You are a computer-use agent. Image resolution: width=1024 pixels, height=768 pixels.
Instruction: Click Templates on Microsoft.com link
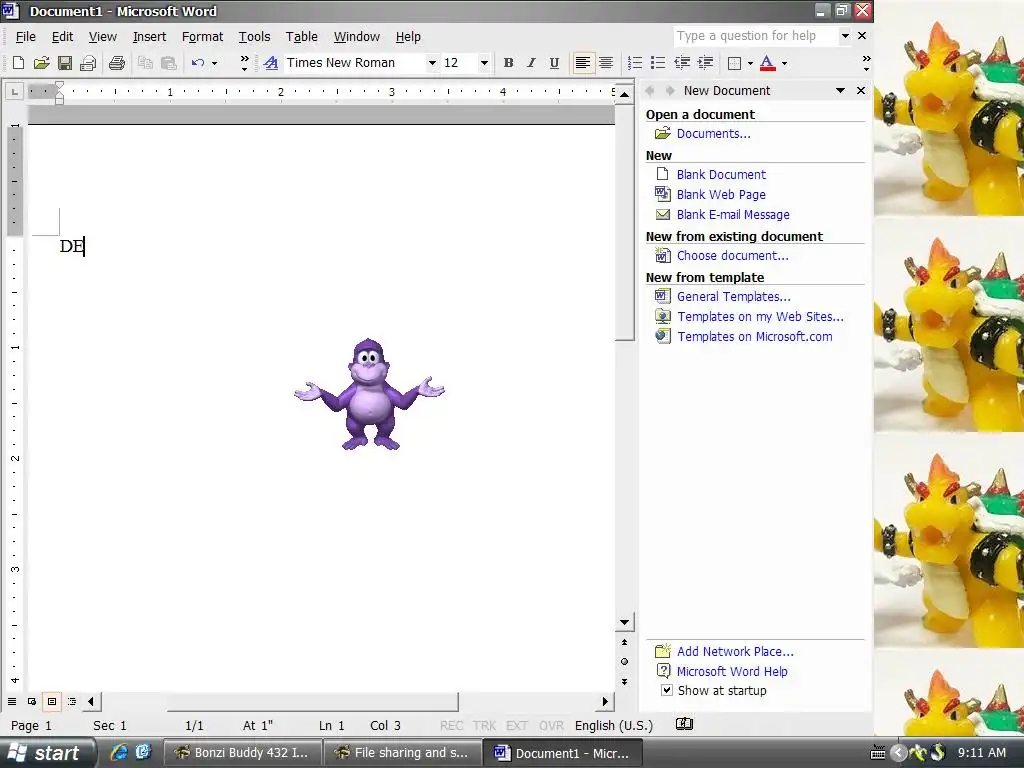[755, 337]
